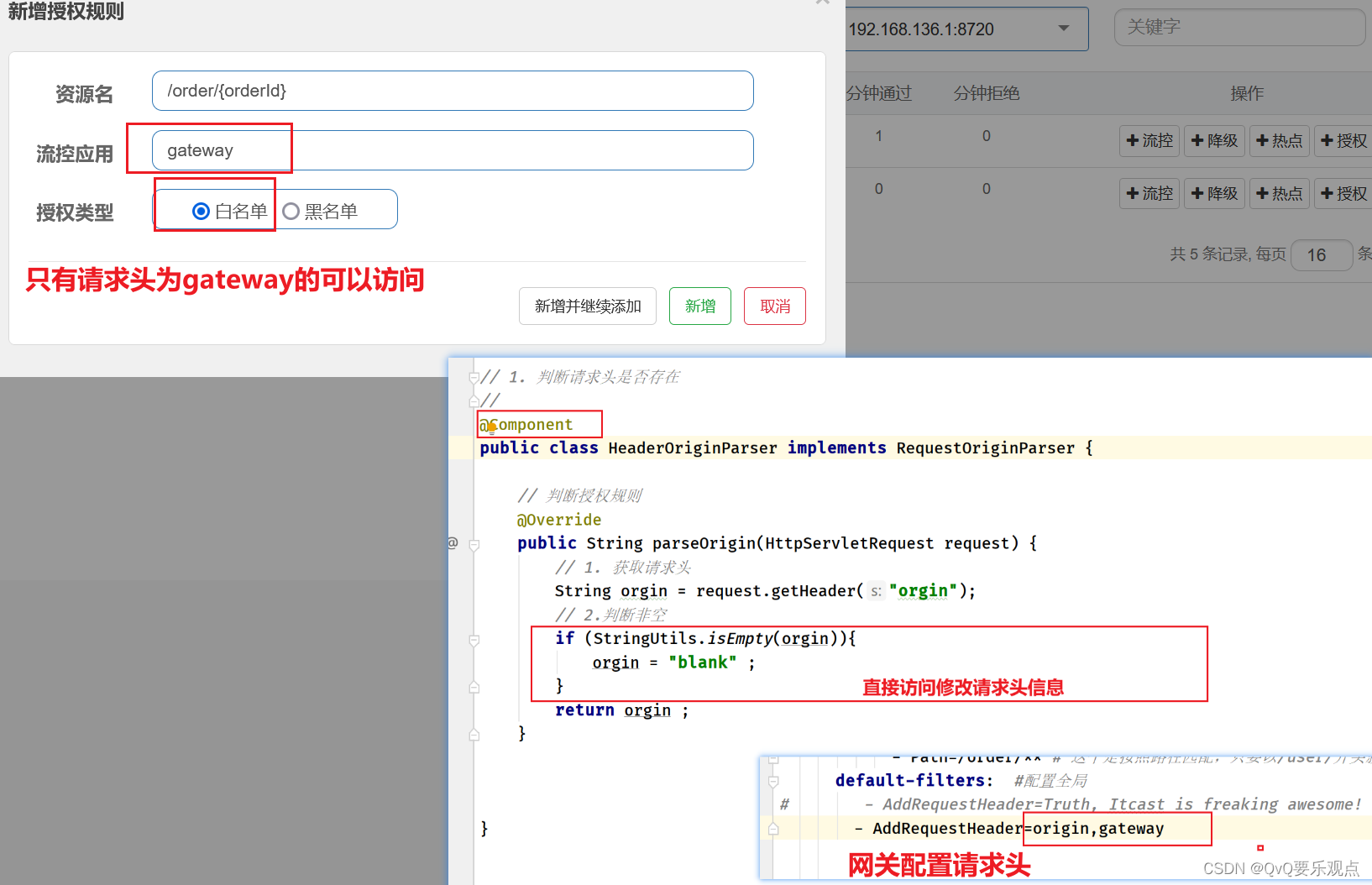The width and height of the screenshot is (1372, 885).
Task: Click the "blank" string literal
Action: (x=703, y=662)
